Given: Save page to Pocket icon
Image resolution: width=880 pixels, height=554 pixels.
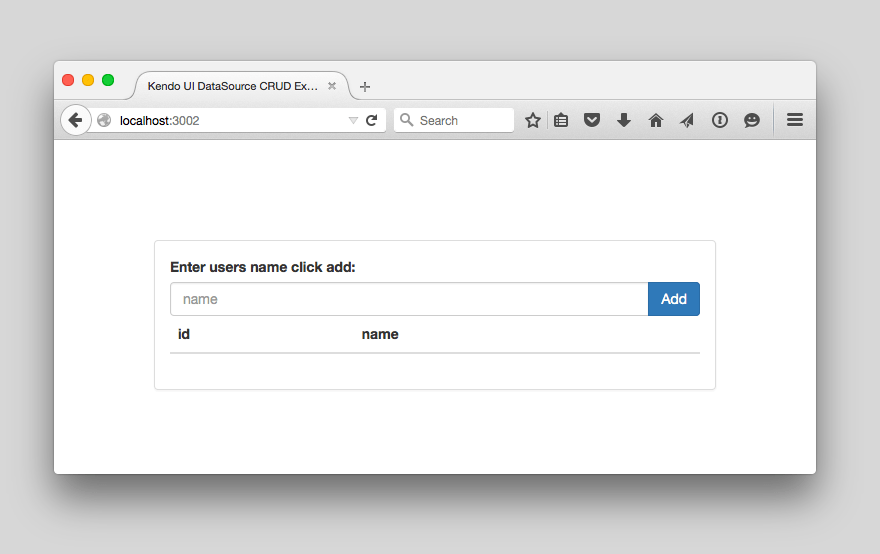Looking at the screenshot, I should [592, 120].
